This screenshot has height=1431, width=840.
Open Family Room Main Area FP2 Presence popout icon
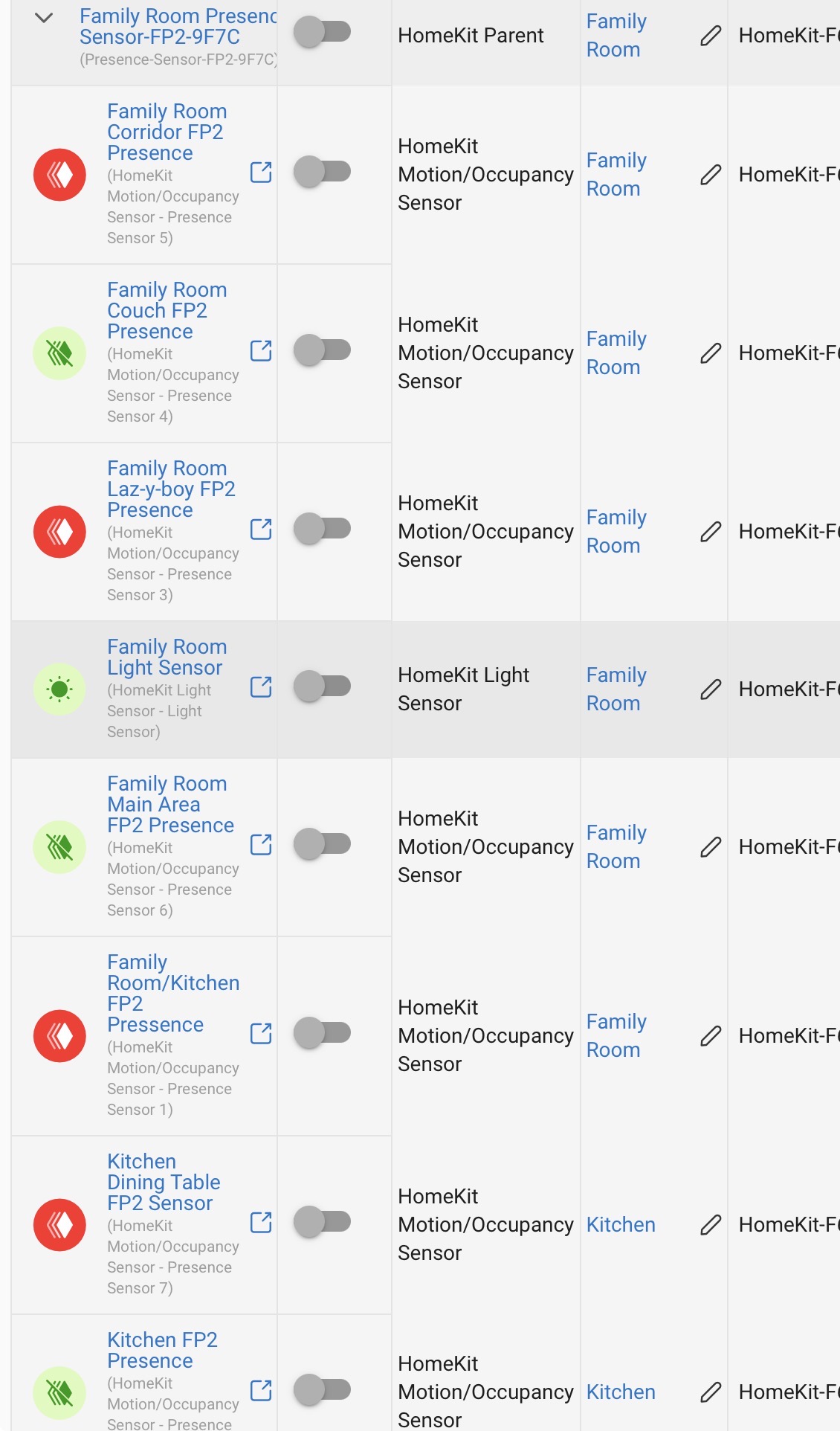[261, 844]
